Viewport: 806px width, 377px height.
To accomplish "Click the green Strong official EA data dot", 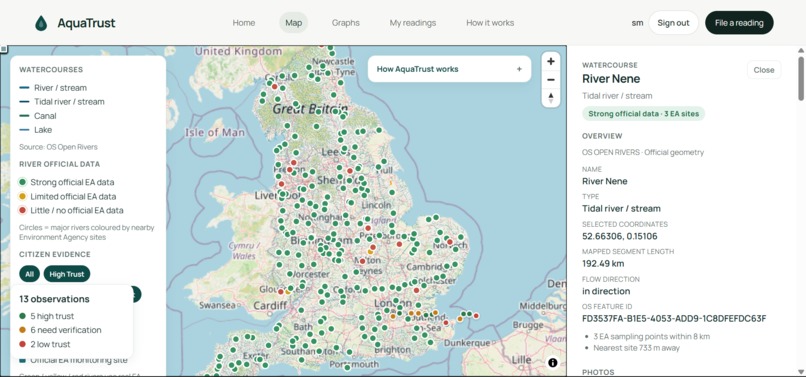I will click(x=22, y=182).
